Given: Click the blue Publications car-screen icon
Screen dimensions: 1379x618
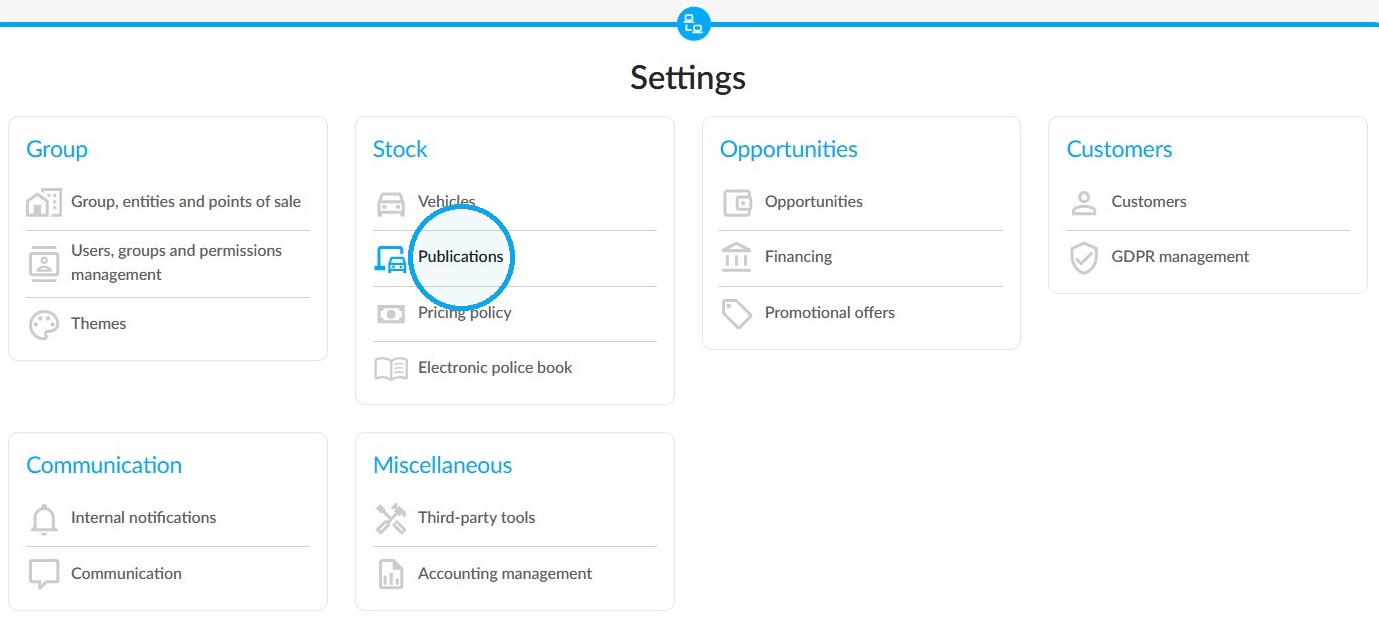Looking at the screenshot, I should (391, 259).
